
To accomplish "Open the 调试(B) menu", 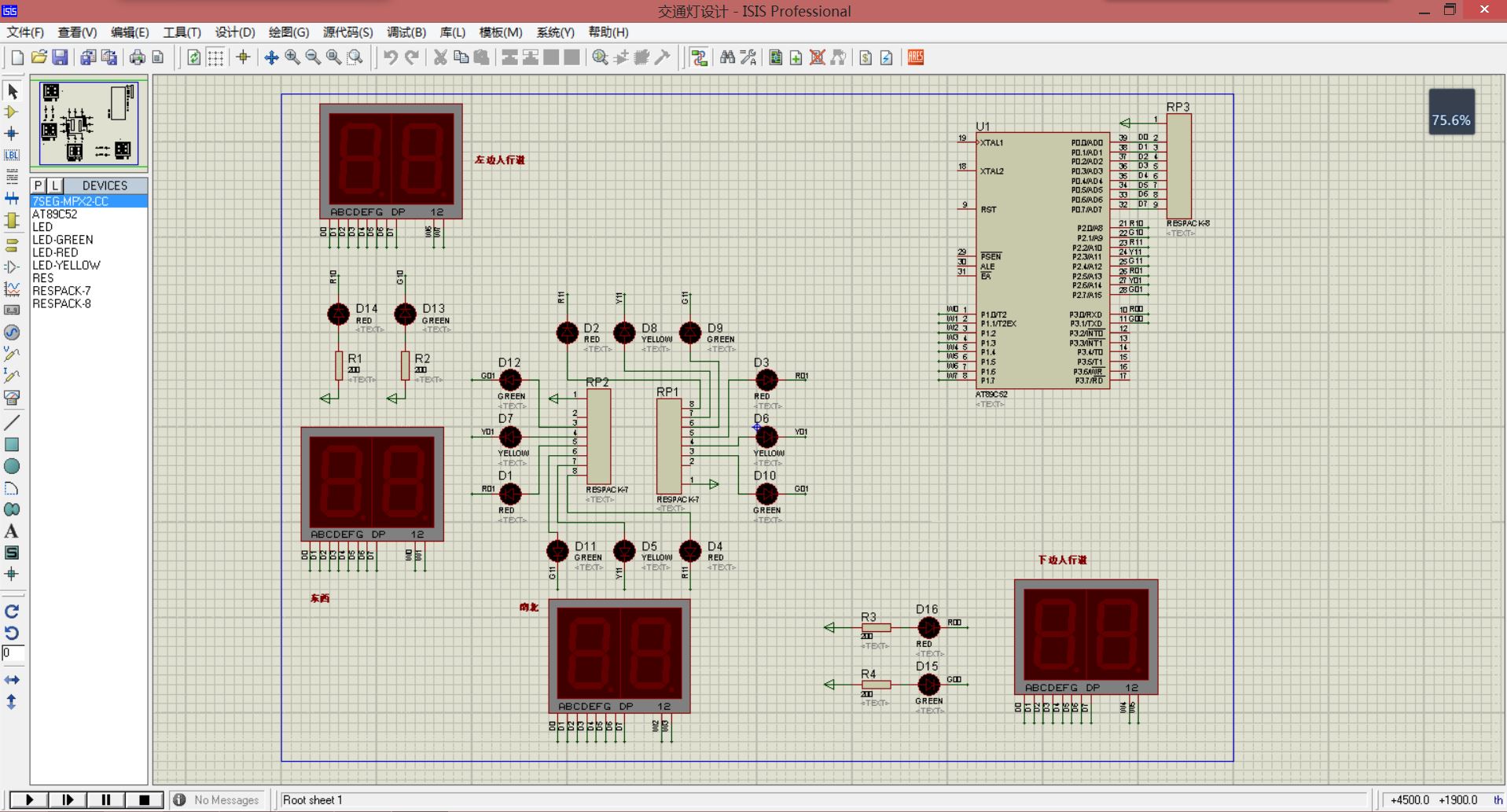I will pyautogui.click(x=406, y=32).
